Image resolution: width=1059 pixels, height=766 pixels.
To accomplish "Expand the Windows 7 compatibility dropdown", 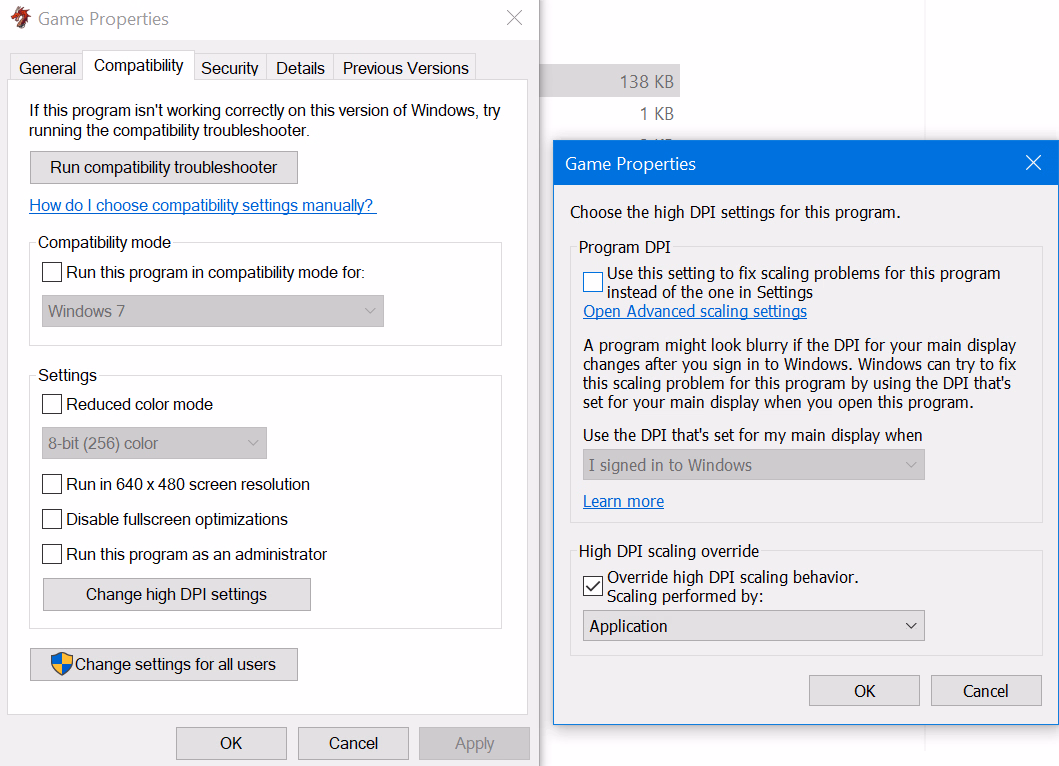I will pyautogui.click(x=213, y=311).
